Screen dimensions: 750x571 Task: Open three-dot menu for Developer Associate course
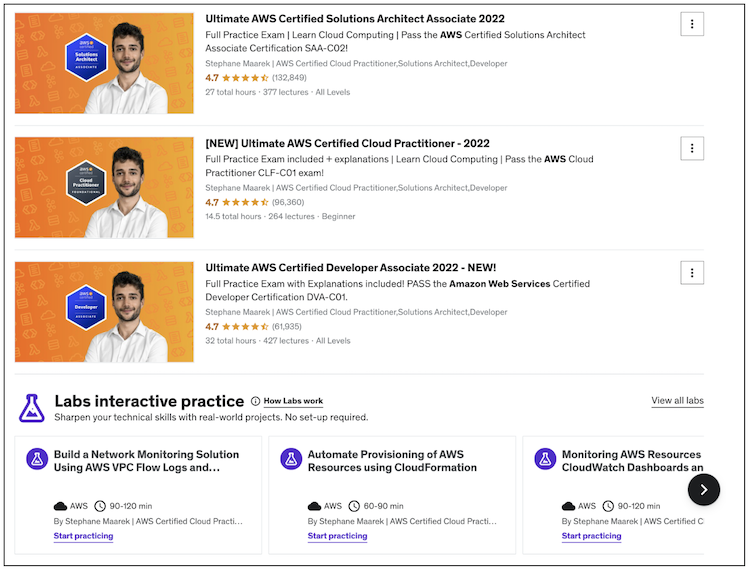coord(692,272)
